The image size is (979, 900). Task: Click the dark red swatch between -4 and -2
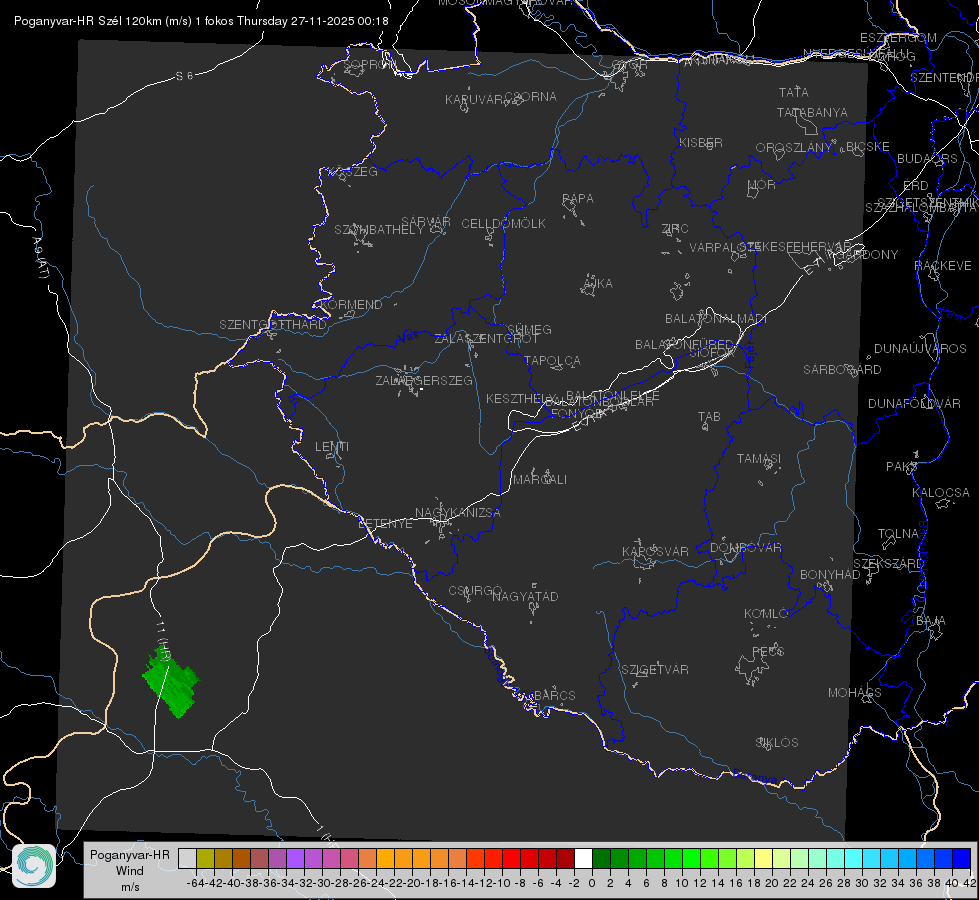(565, 858)
